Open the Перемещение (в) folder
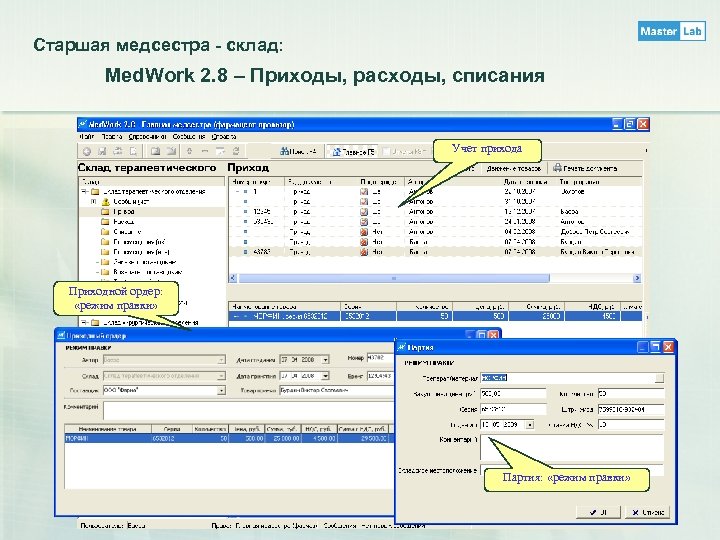Image resolution: width=720 pixels, height=540 pixels. tap(135, 252)
